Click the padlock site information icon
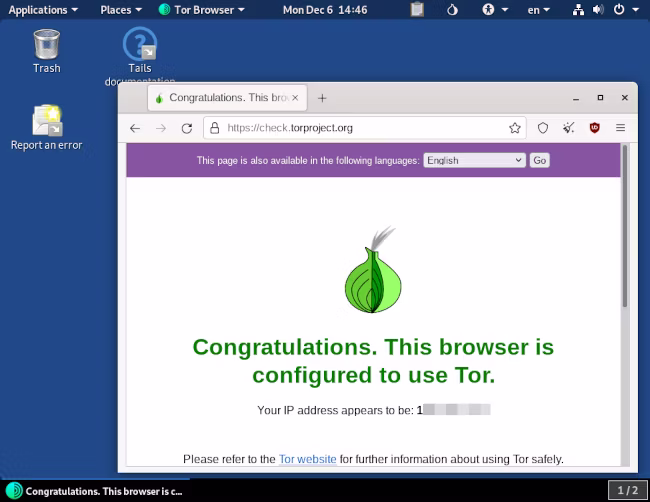The width and height of the screenshot is (650, 502). coord(214,128)
